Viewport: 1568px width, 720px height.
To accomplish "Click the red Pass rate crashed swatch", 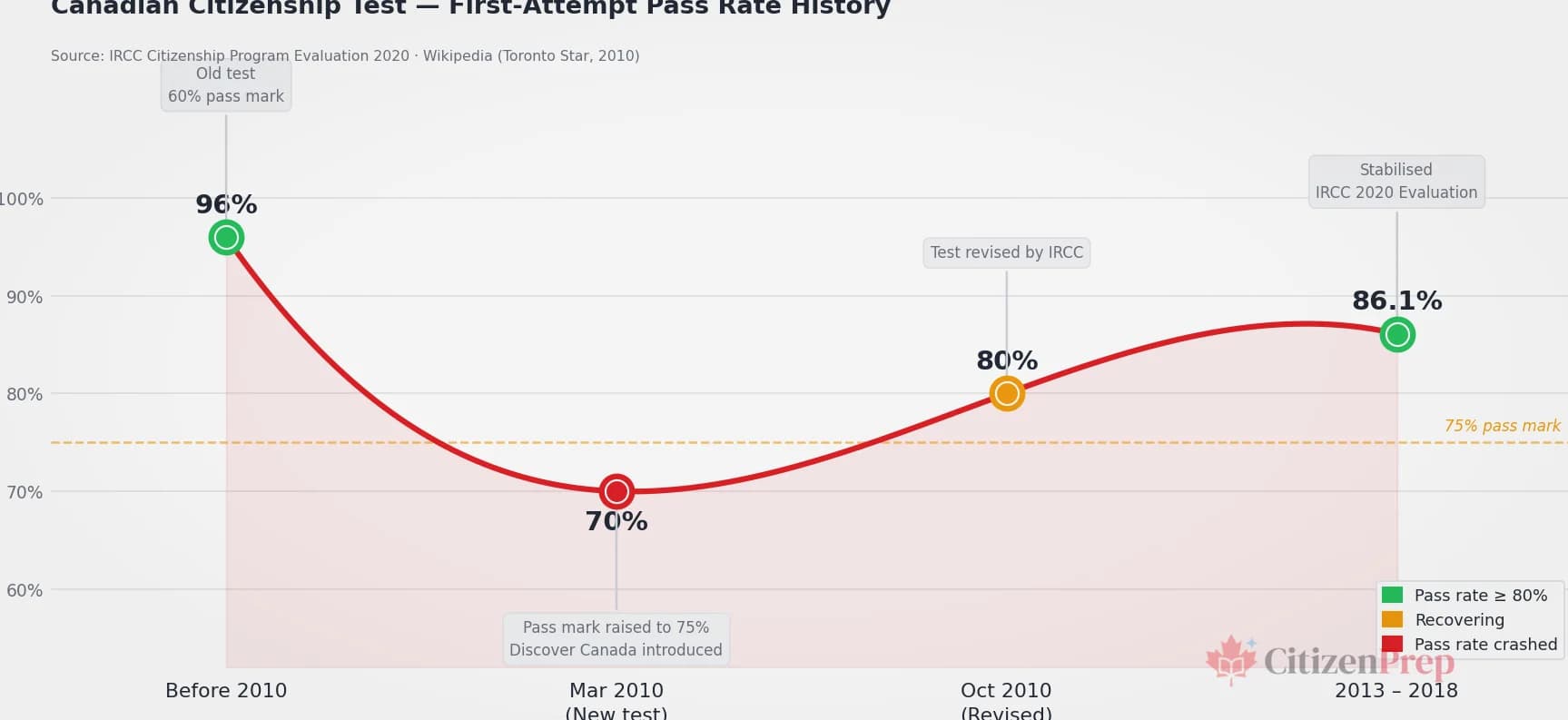I will coord(1392,644).
